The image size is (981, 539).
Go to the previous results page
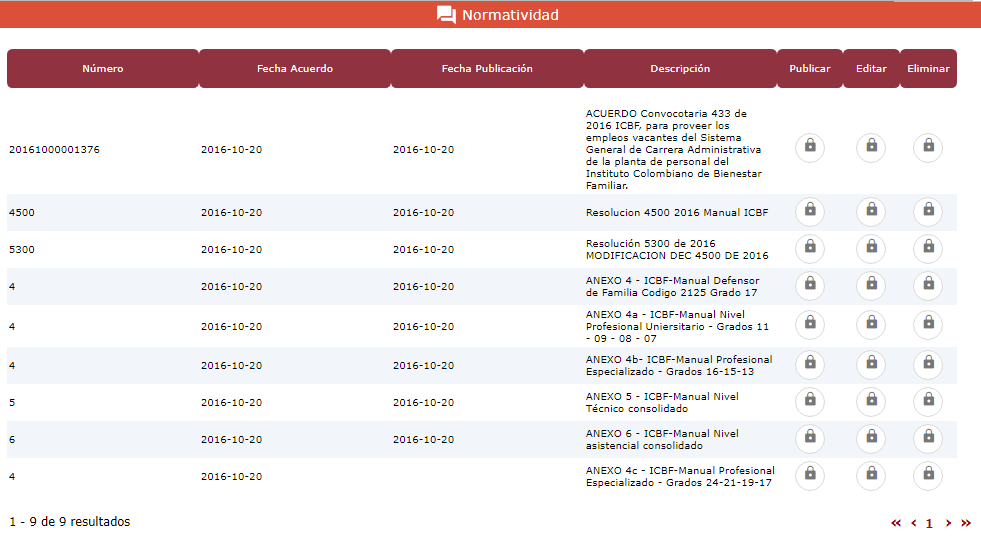(913, 523)
